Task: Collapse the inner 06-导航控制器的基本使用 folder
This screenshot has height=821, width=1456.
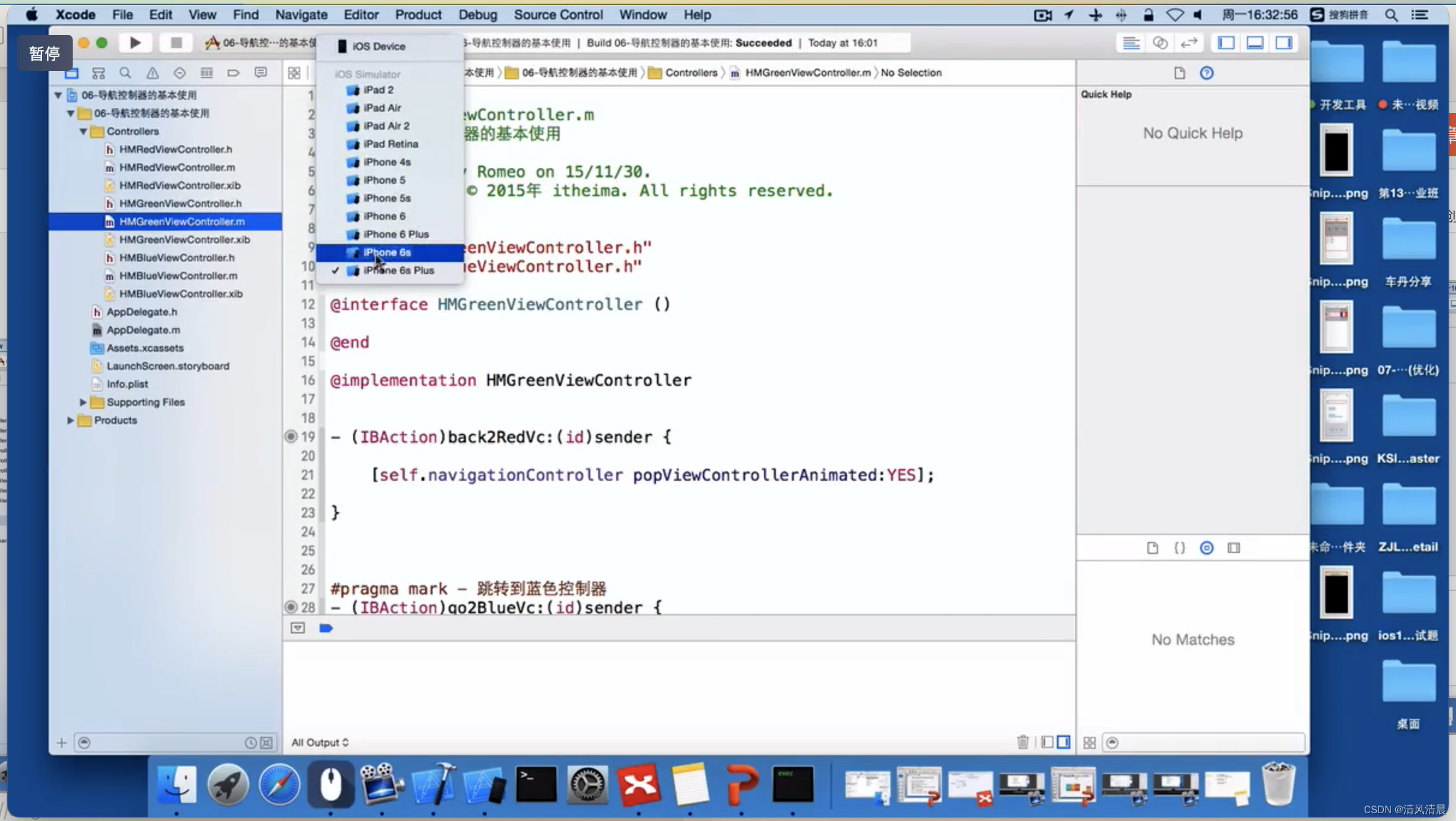Action: (71, 113)
